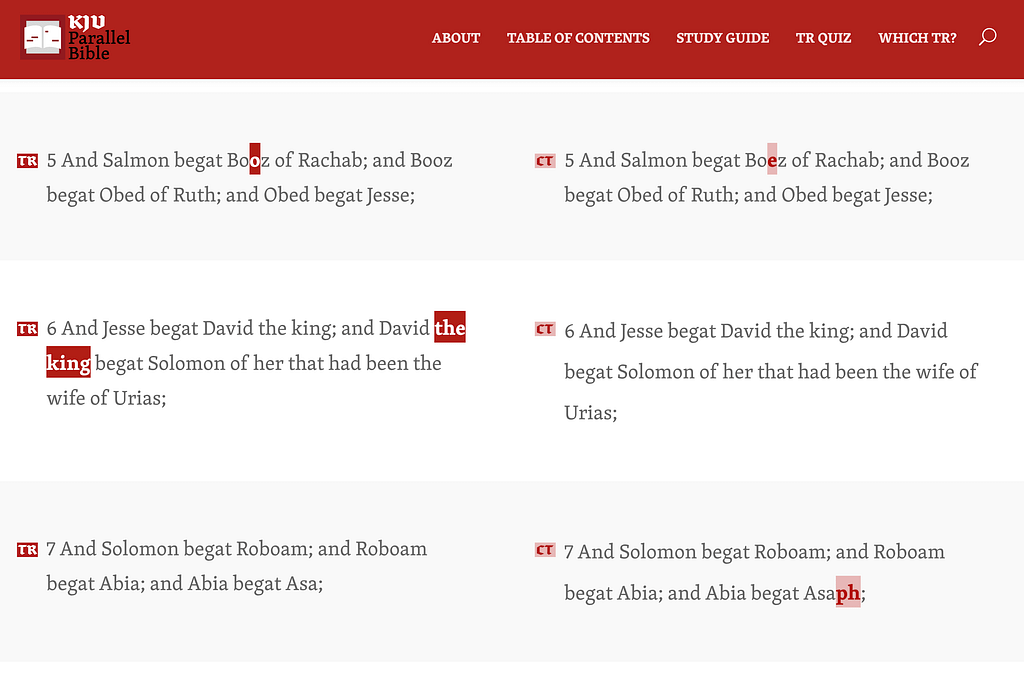Click the TR badge beside verse 6
This screenshot has width=1024, height=675.
[27, 329]
